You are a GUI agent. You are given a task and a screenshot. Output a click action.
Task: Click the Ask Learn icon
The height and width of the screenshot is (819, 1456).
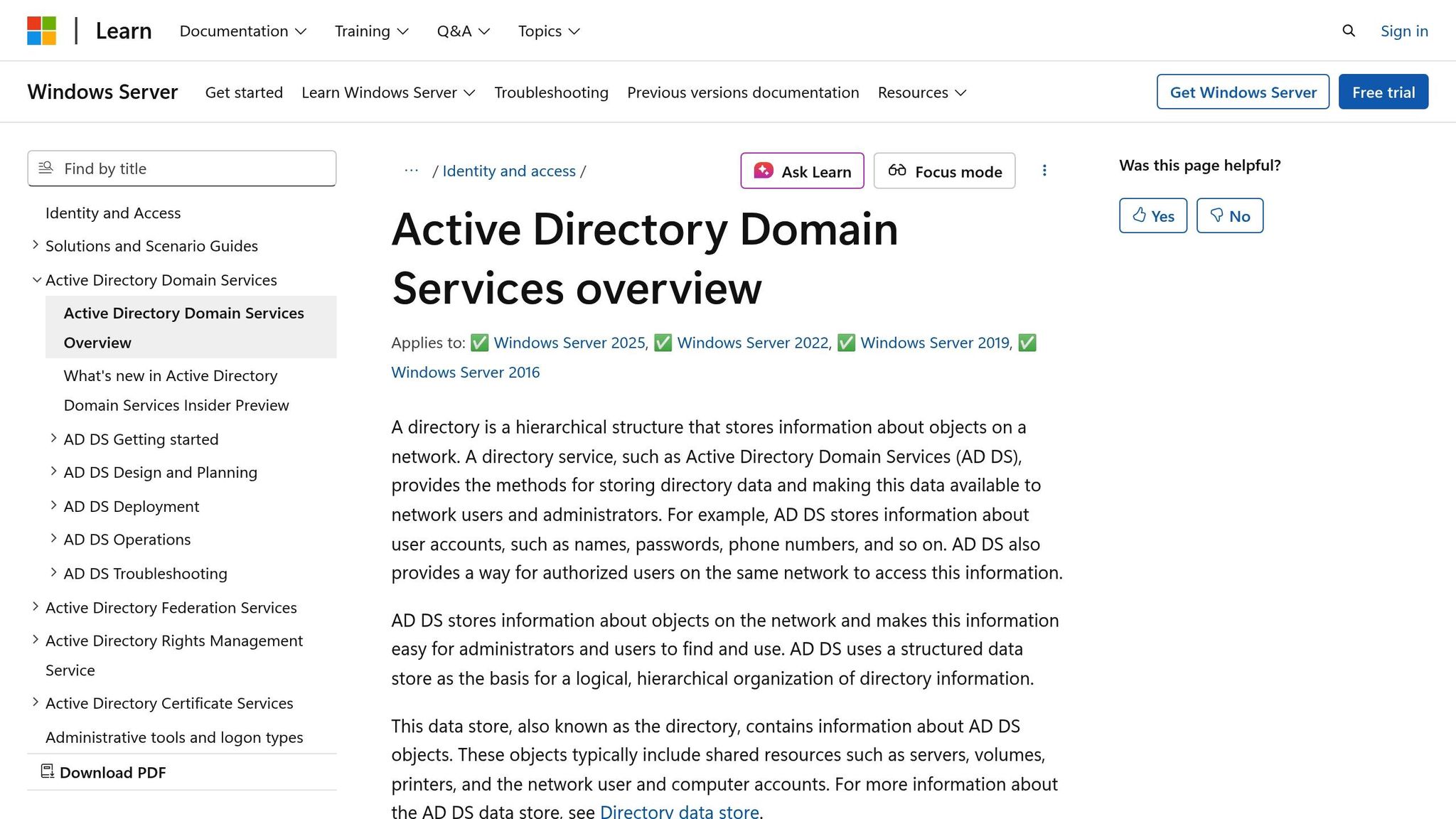pos(763,171)
